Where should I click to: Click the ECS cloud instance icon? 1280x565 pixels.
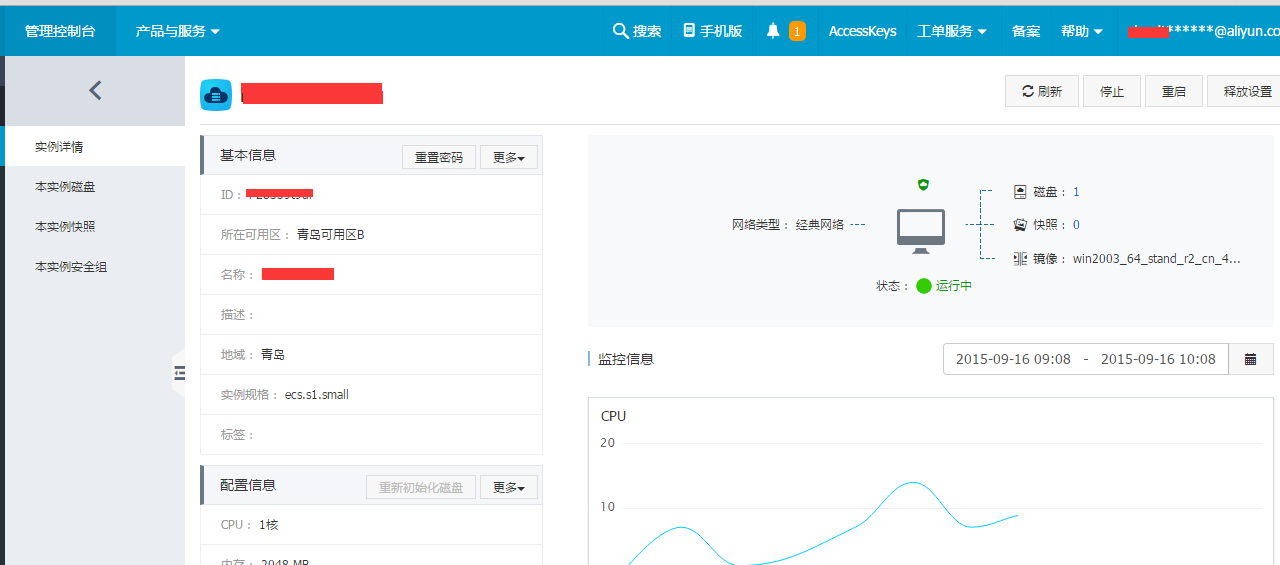216,94
